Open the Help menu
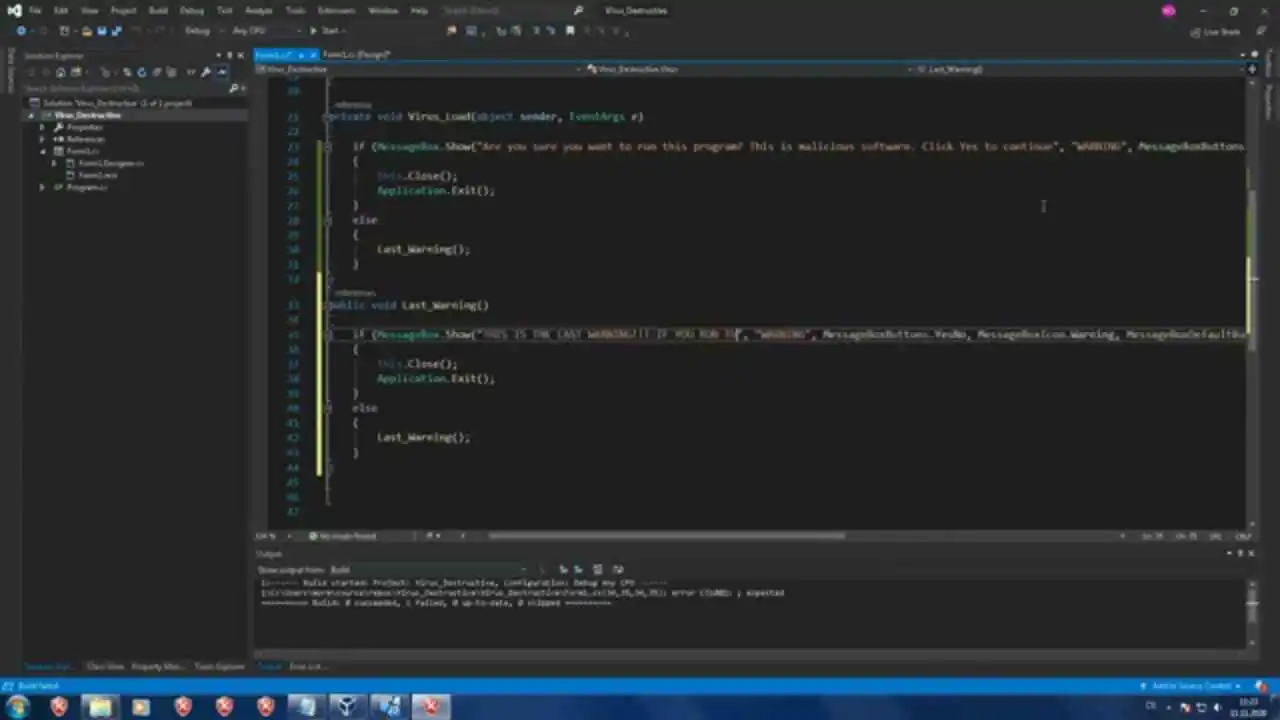This screenshot has width=1280, height=720. pos(419,10)
